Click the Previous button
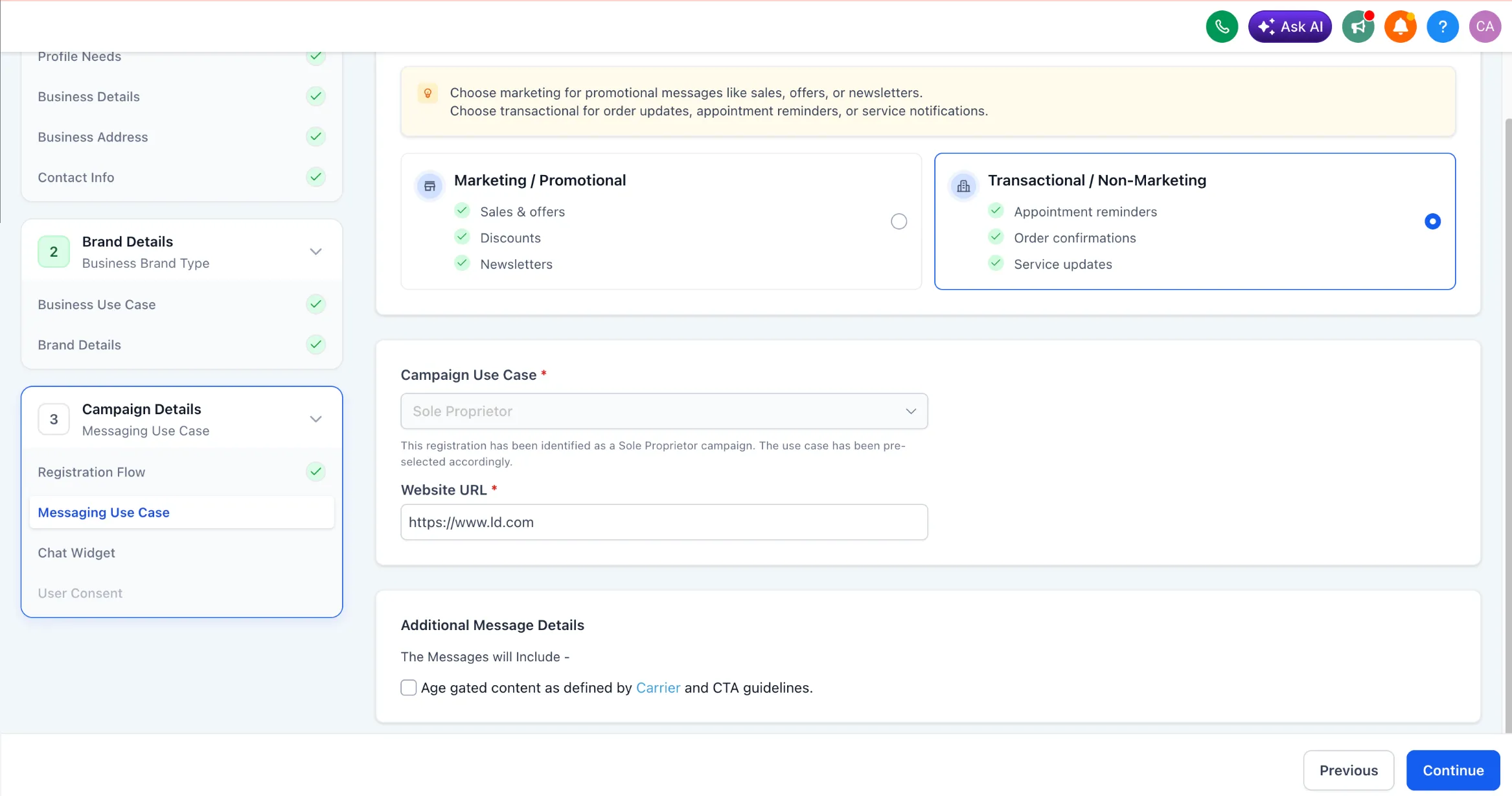Image resolution: width=1512 pixels, height=796 pixels. [1349, 770]
